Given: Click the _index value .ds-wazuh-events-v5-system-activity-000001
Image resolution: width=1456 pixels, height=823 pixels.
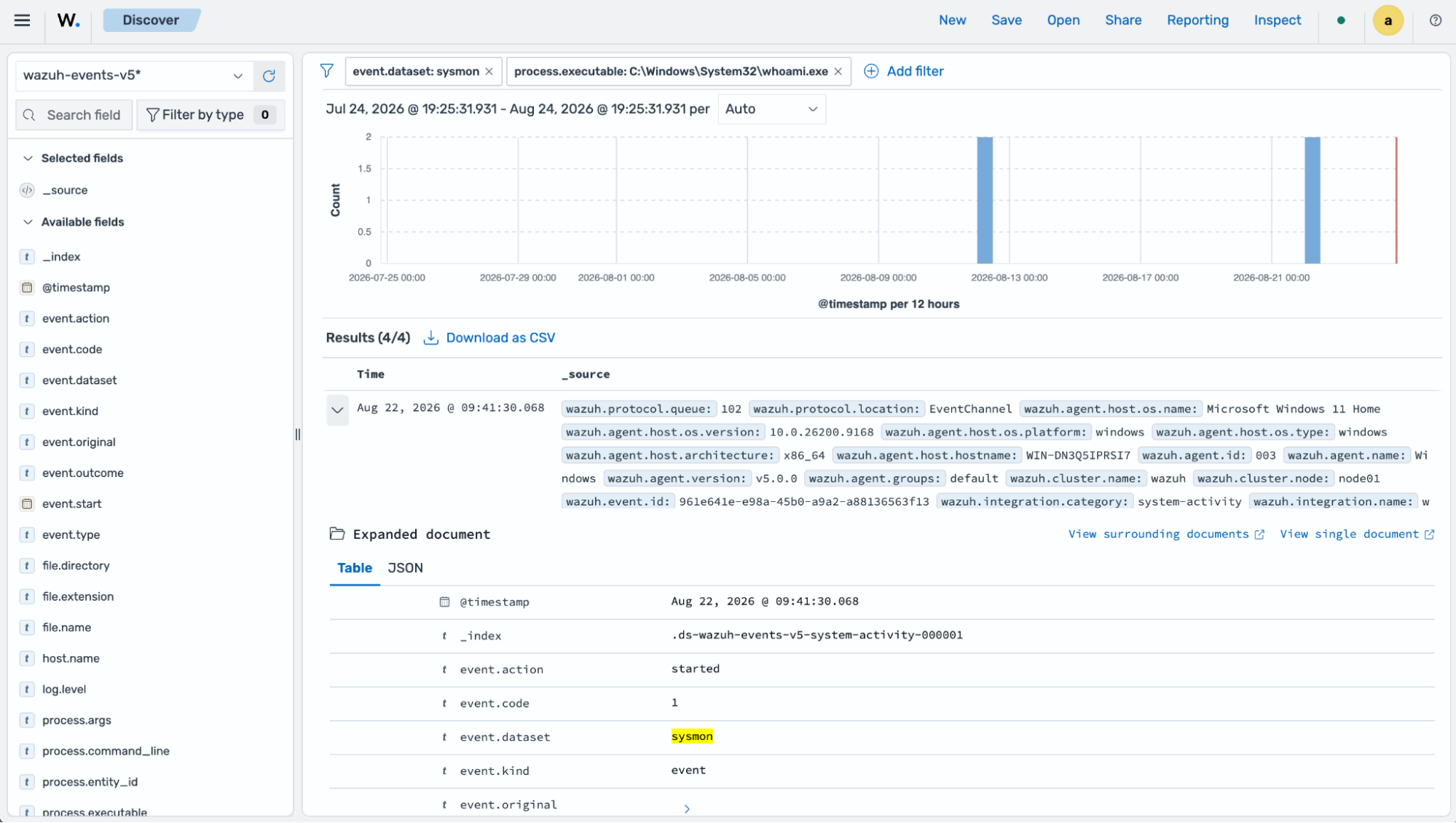Looking at the screenshot, I should [816, 635].
